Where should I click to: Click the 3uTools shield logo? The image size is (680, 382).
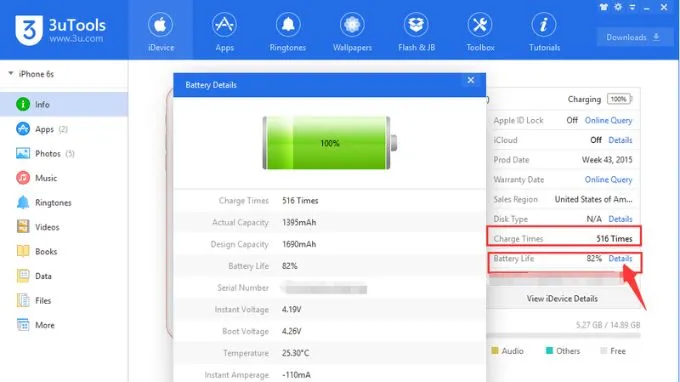click(29, 30)
